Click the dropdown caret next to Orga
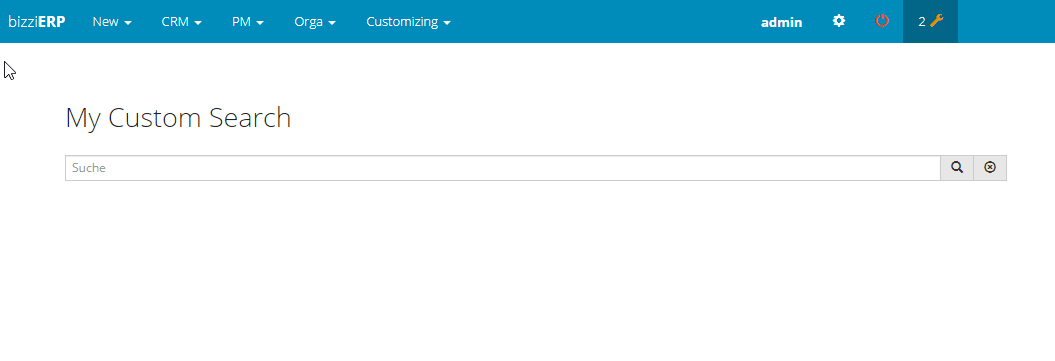Screen dimensions: 1055x361 point(332,23)
